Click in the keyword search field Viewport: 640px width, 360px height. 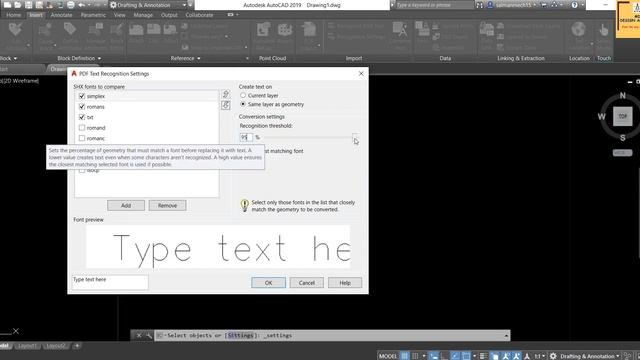click(434, 5)
